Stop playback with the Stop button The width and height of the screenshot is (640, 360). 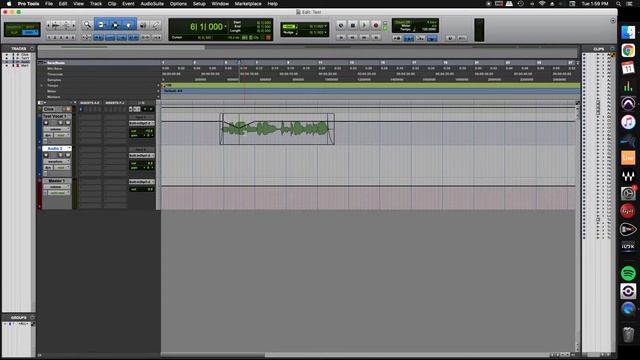tap(353, 25)
